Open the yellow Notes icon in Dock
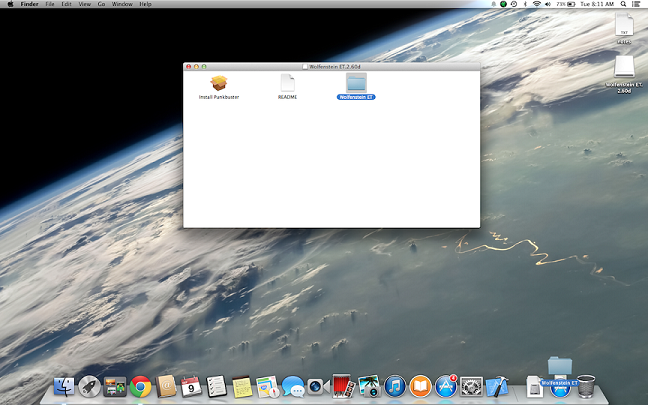This screenshot has width=648, height=405. tap(242, 387)
